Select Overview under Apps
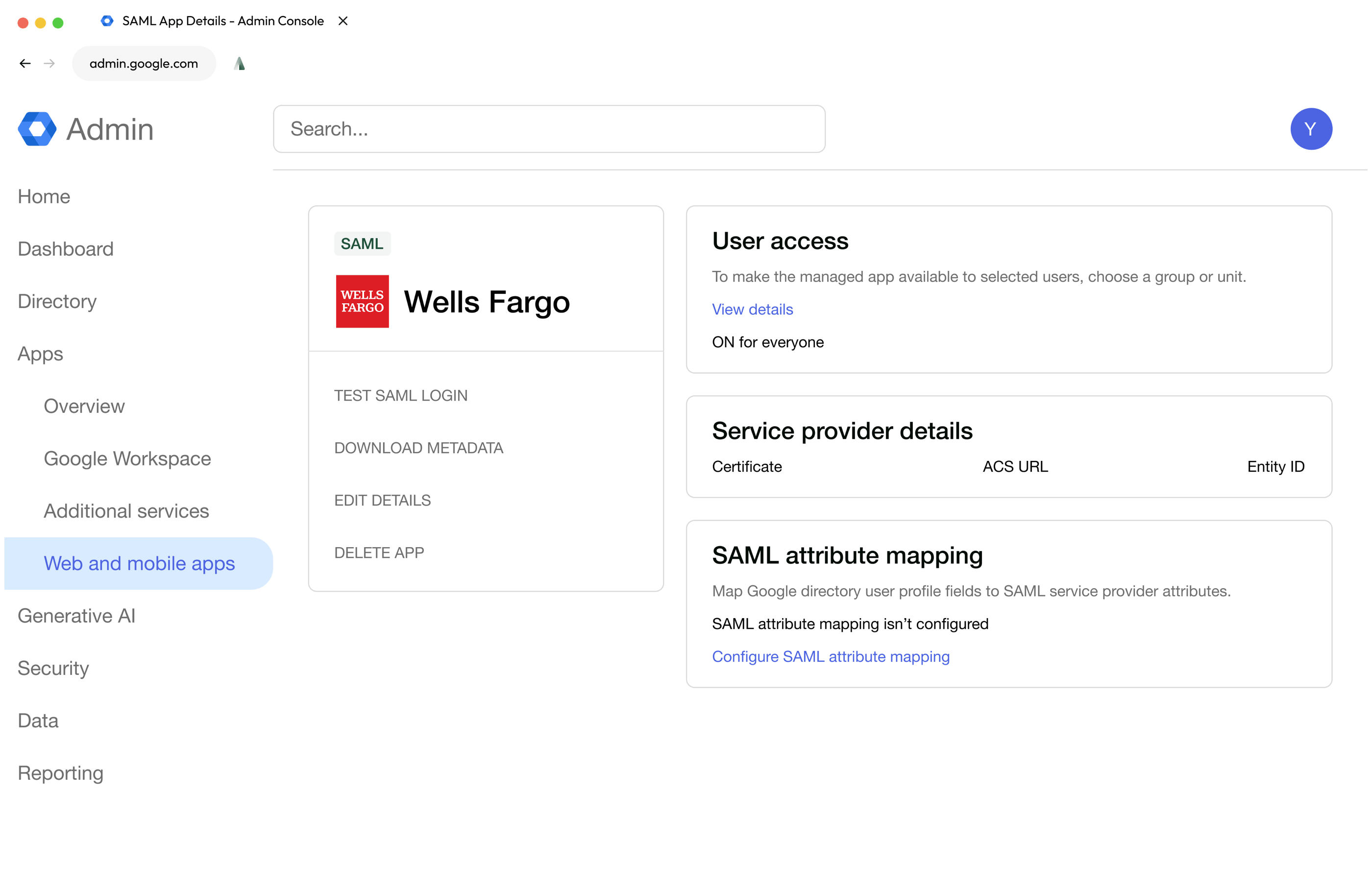The image size is (1372, 889). pyautogui.click(x=84, y=406)
